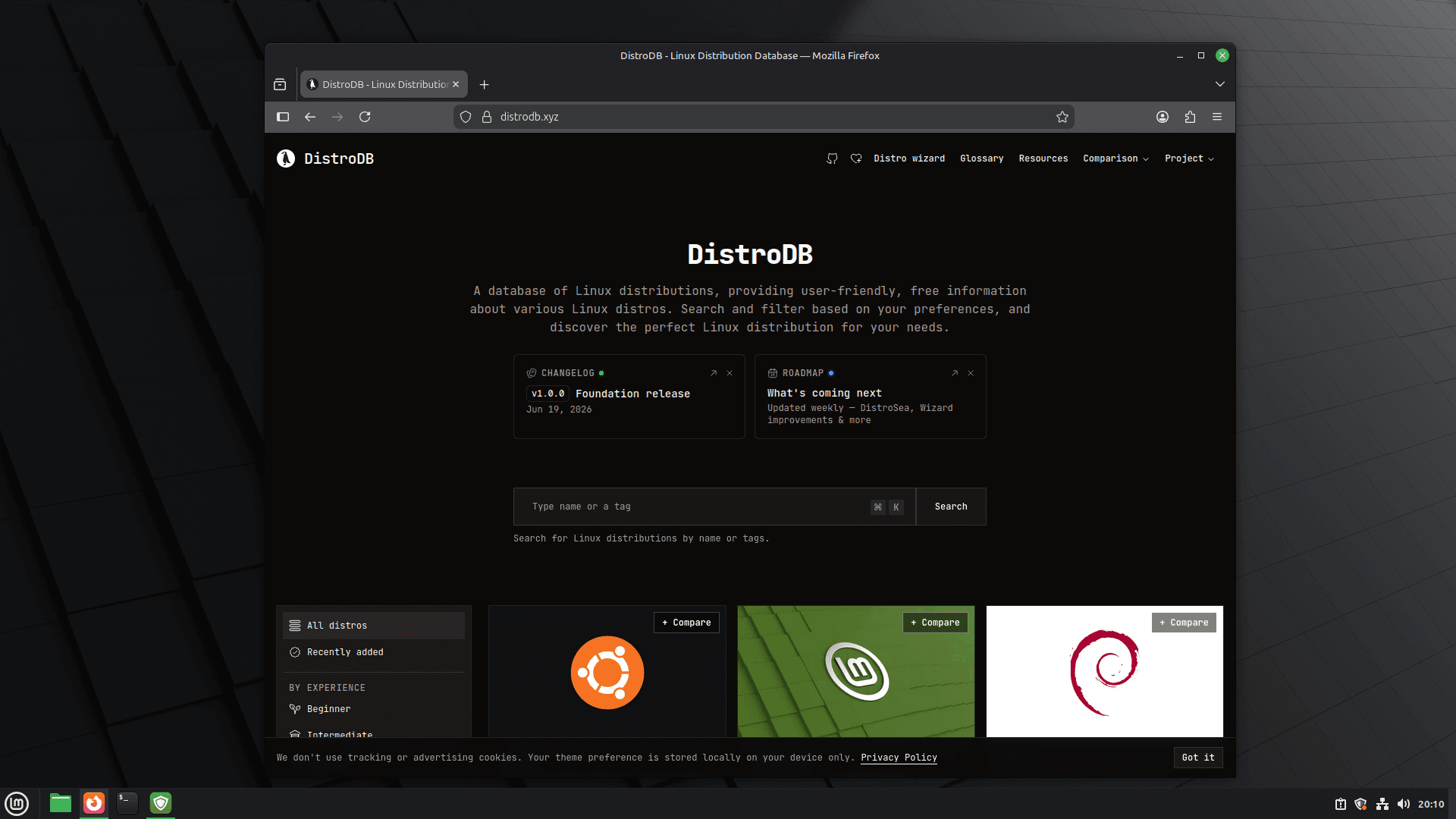The image size is (1456, 819).
Task: Reload the distrodb.xyz page
Action: pyautogui.click(x=365, y=117)
